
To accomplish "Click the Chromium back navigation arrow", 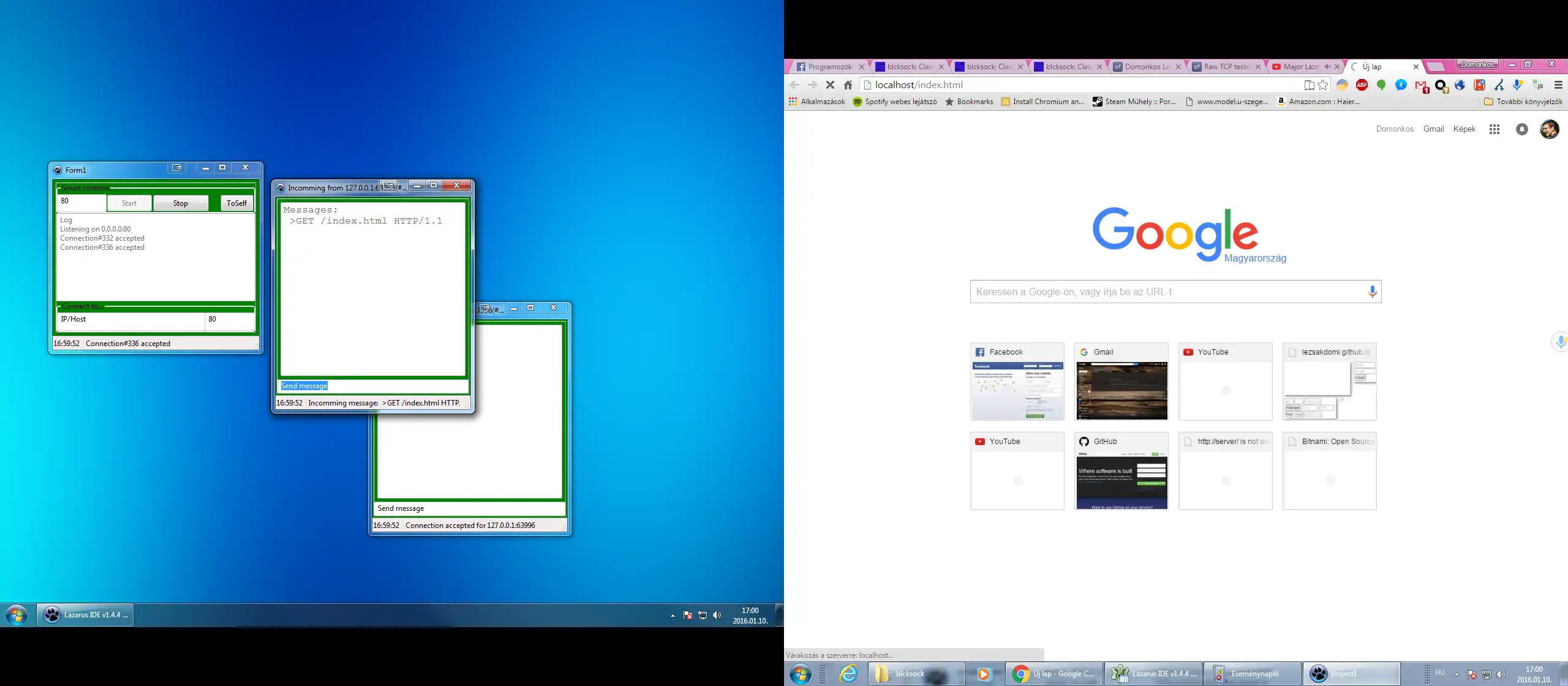I will (x=794, y=84).
